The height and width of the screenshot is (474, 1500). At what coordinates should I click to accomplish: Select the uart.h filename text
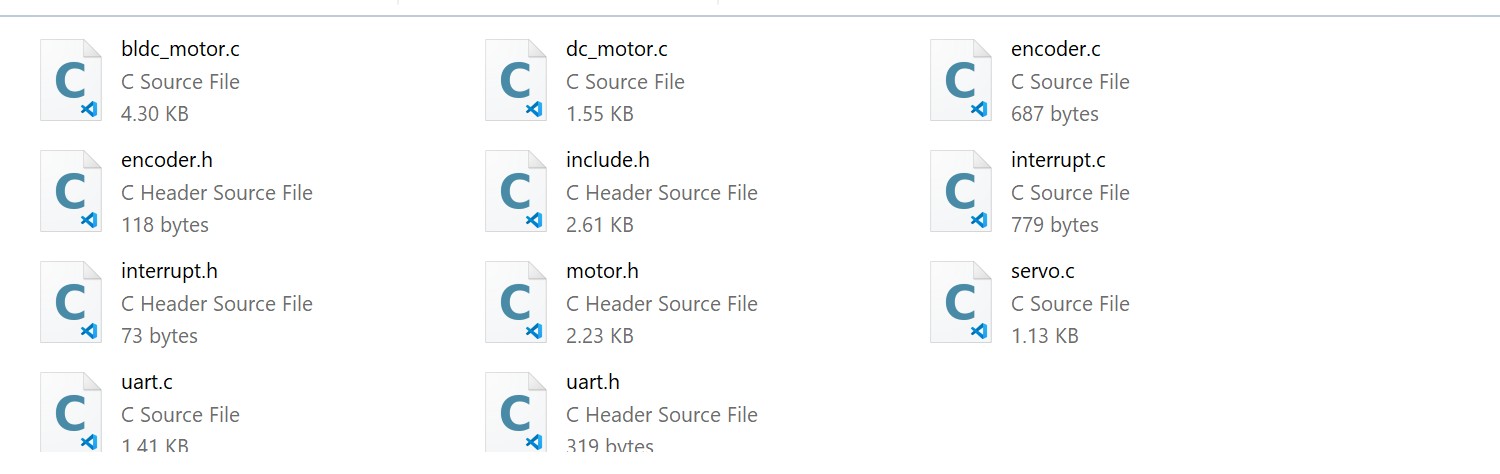tap(593, 382)
